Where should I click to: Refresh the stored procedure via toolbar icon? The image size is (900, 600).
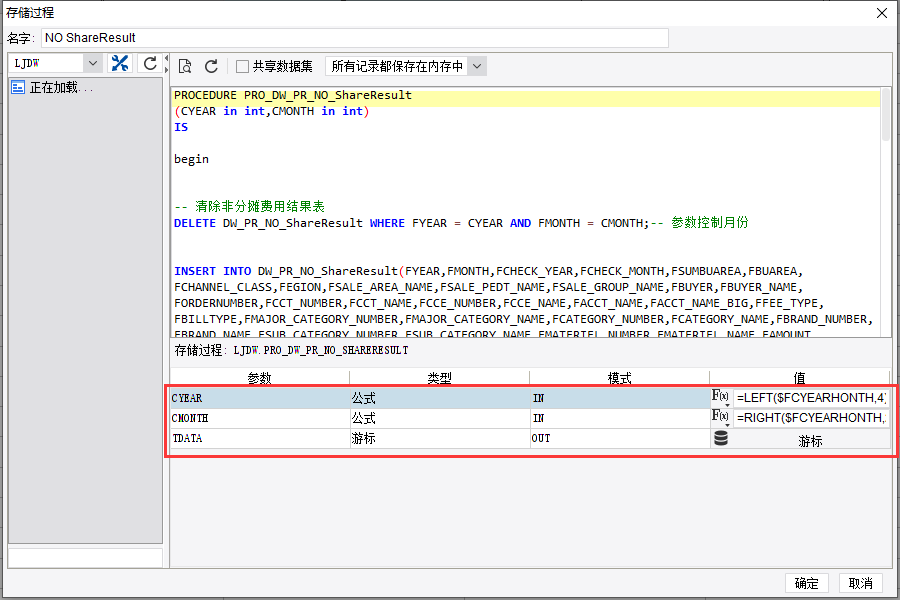click(211, 67)
